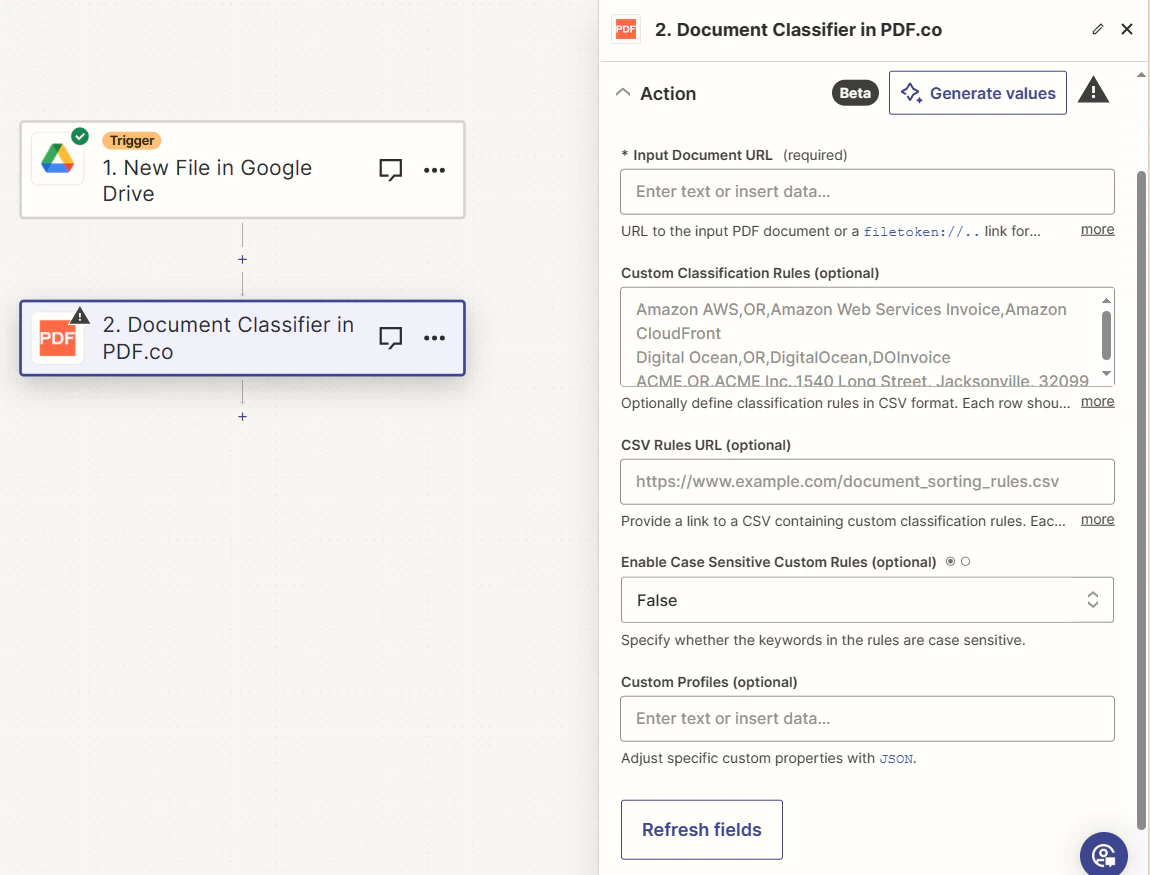Focus the Custom Profiles field

click(x=867, y=719)
